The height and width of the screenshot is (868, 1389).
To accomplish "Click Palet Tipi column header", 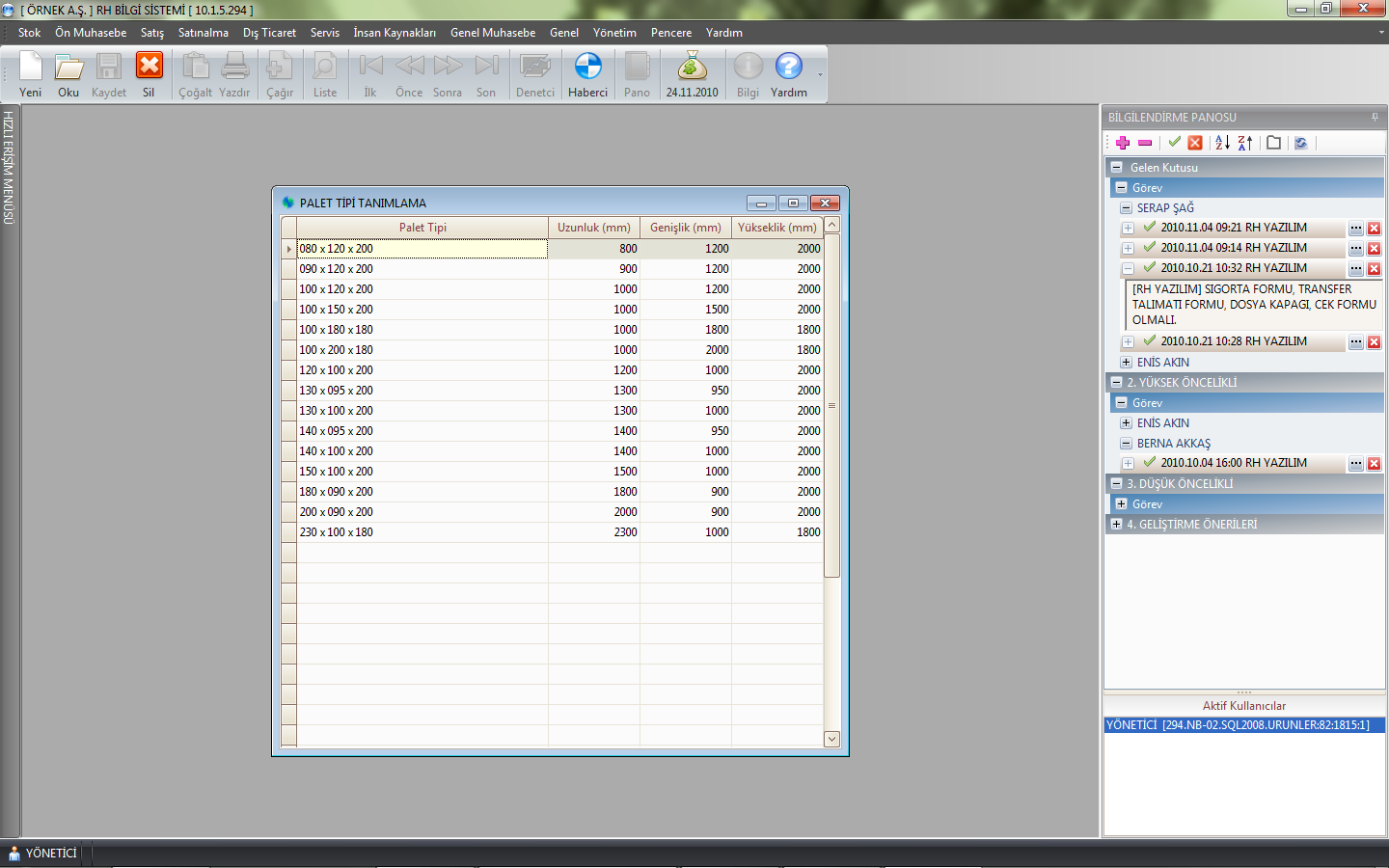I will [x=422, y=228].
